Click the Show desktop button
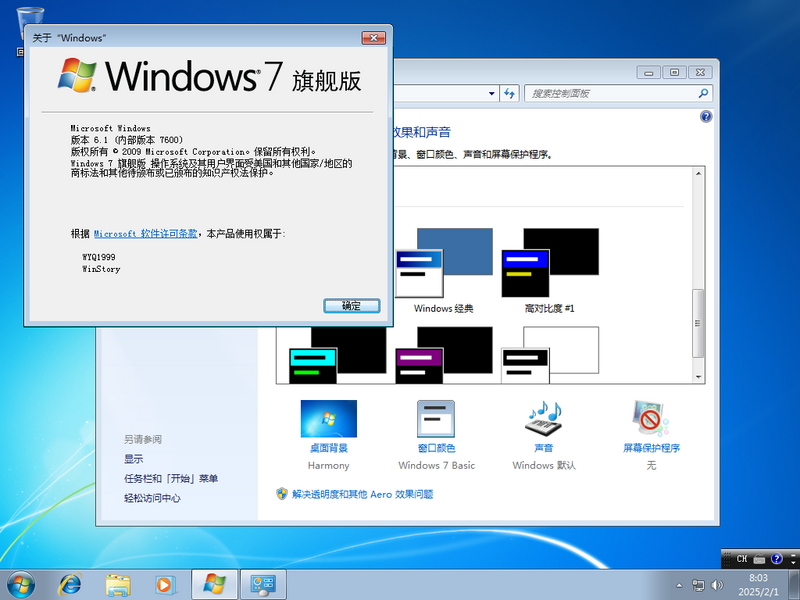Viewport: 800px width, 600px height. pos(794,585)
